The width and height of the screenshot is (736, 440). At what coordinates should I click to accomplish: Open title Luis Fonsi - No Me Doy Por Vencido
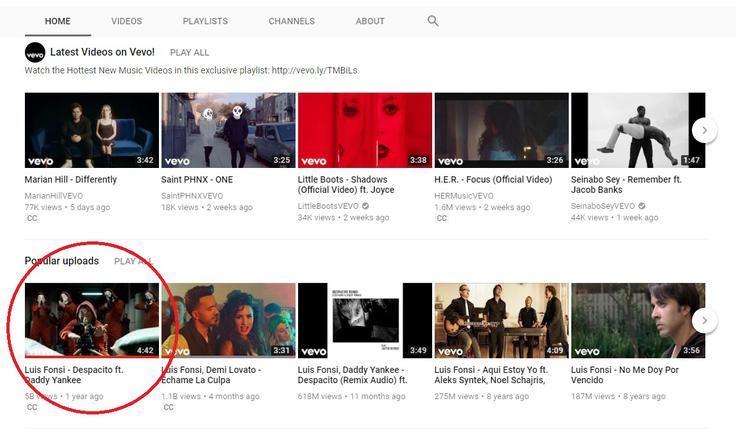tap(625, 375)
